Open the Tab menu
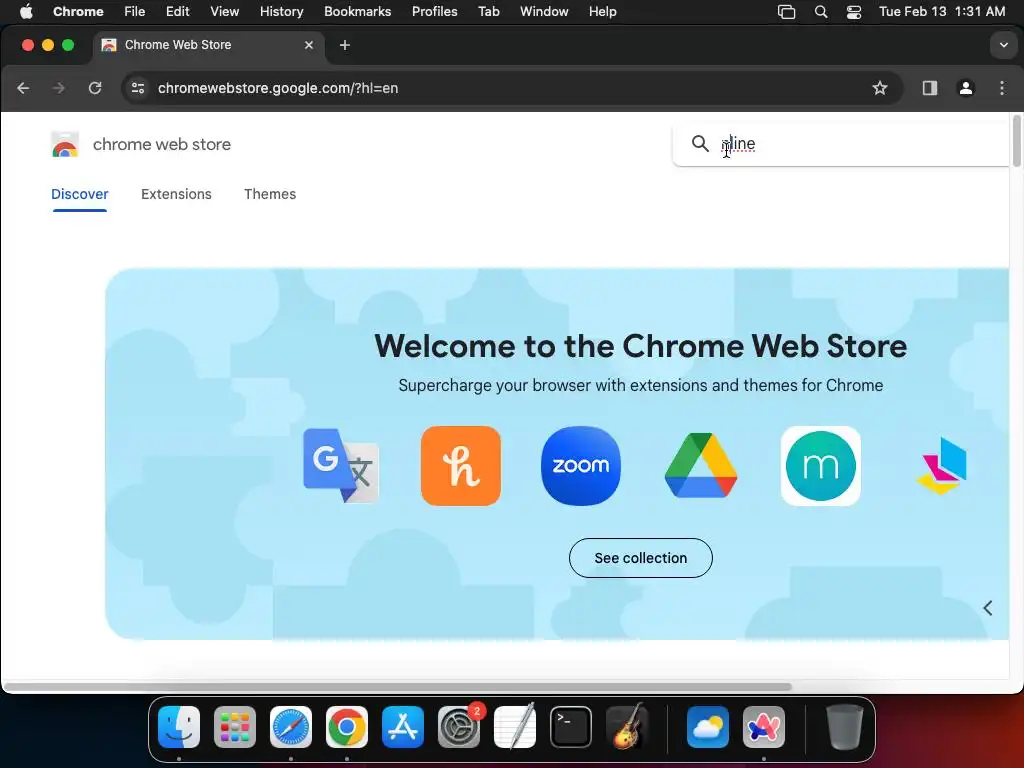Screen dimensions: 1024x768 coord(488,12)
